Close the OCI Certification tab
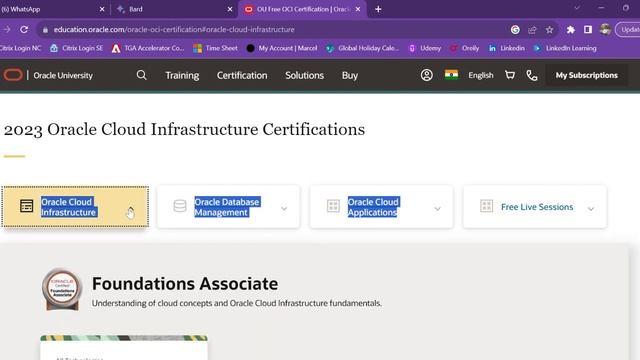 (358, 9)
